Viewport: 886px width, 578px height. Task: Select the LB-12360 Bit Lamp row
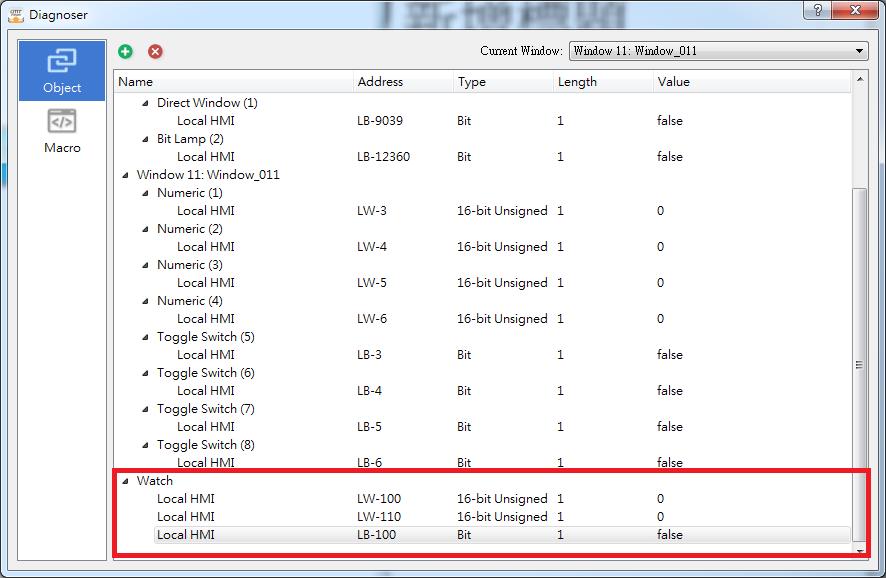click(383, 157)
